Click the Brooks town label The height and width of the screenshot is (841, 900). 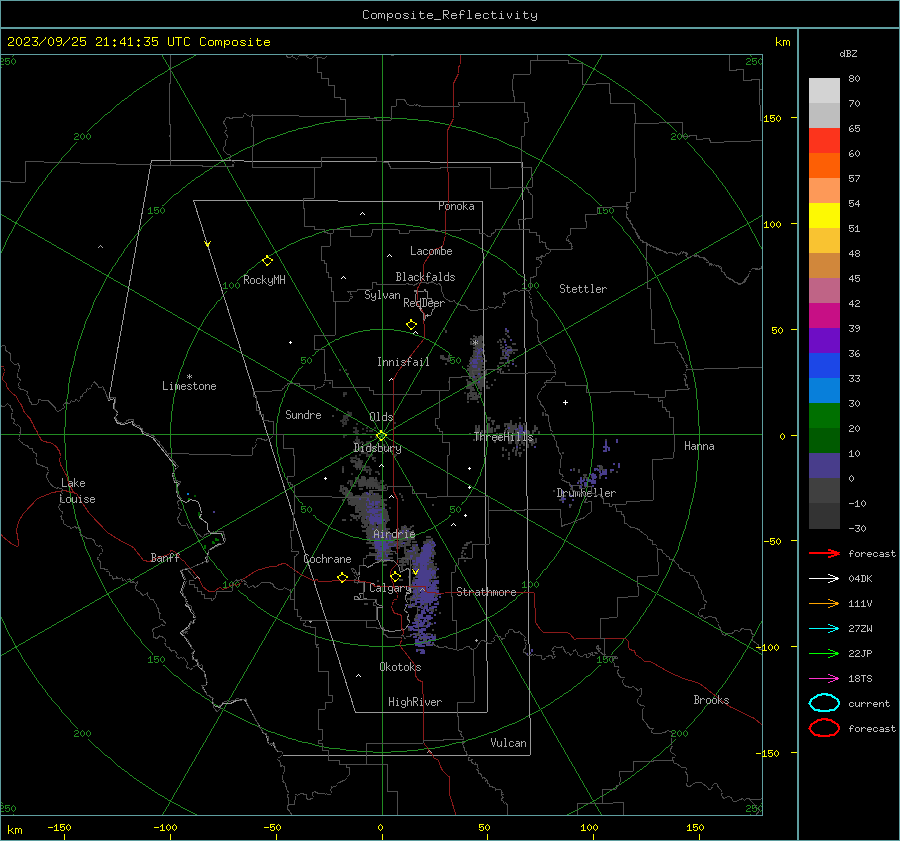711,700
